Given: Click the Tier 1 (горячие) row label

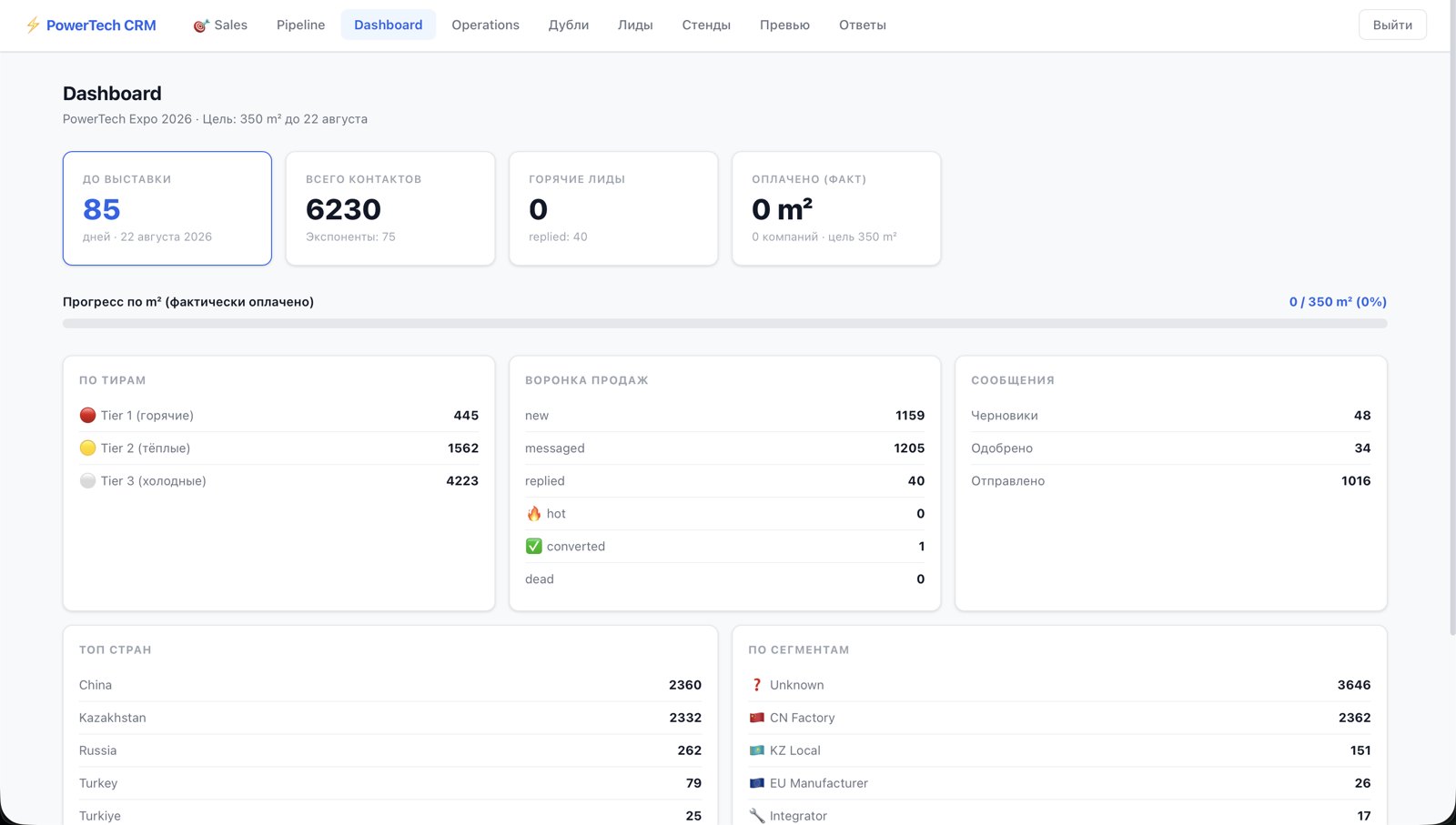Looking at the screenshot, I should tap(147, 416).
